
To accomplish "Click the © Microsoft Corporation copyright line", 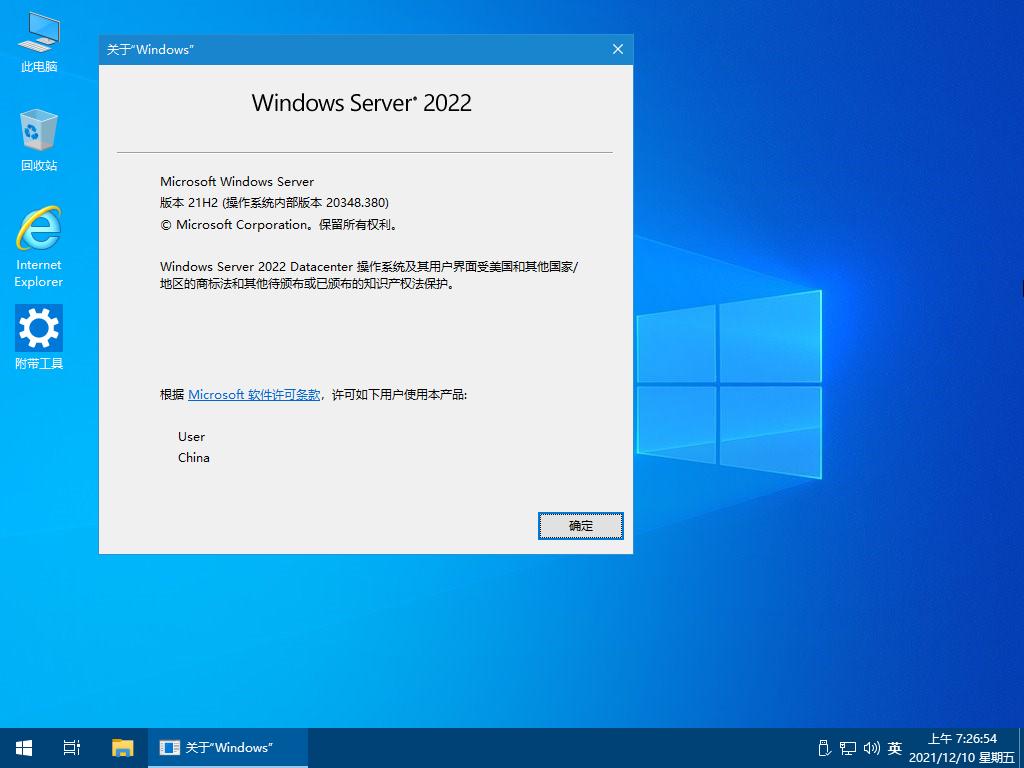I will tap(279, 225).
